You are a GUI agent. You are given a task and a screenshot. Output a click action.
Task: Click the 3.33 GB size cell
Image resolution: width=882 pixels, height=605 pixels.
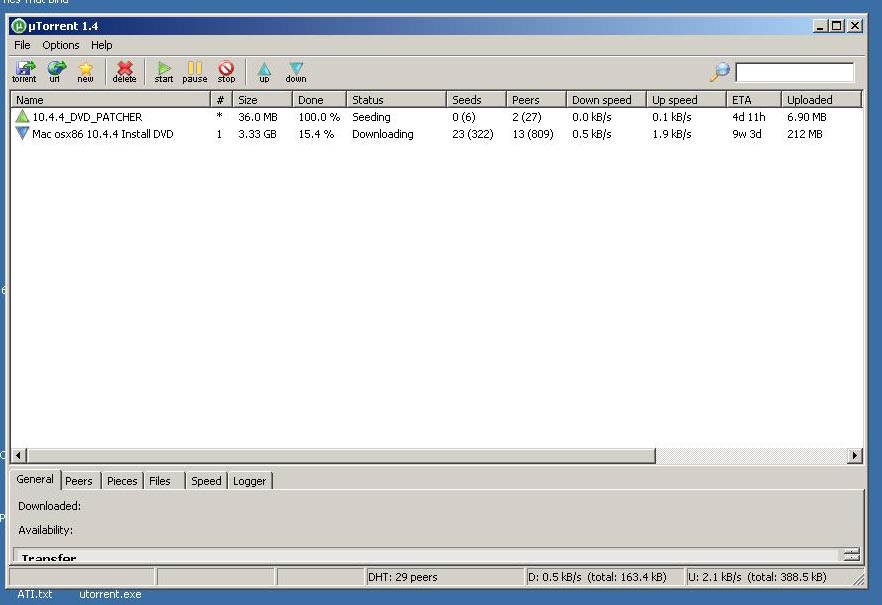[x=257, y=134]
